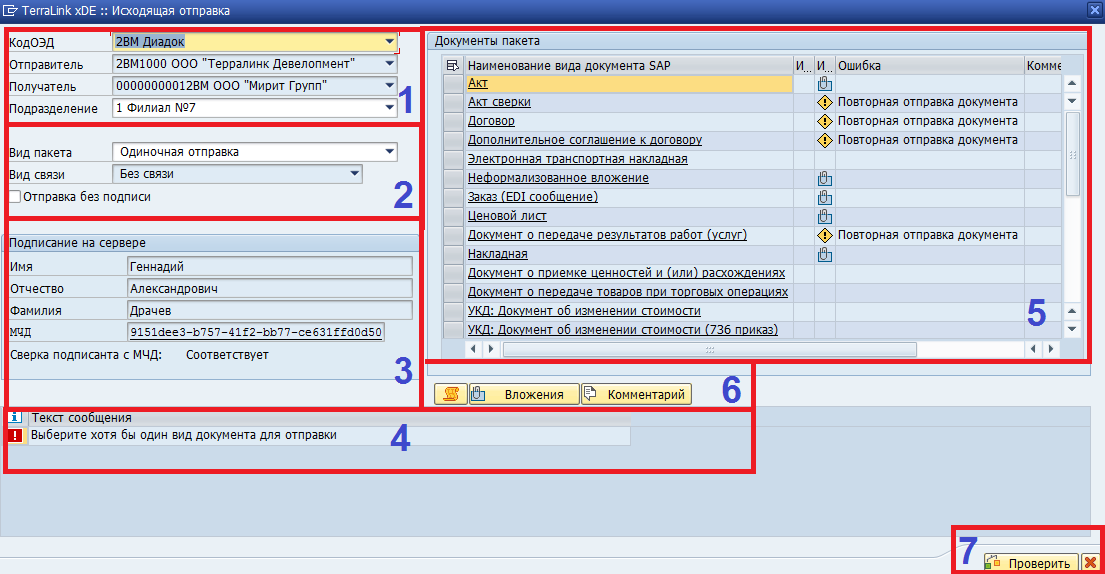Click the attachment icon in the Акт row
Image resolution: width=1105 pixels, height=574 pixels.
(825, 84)
